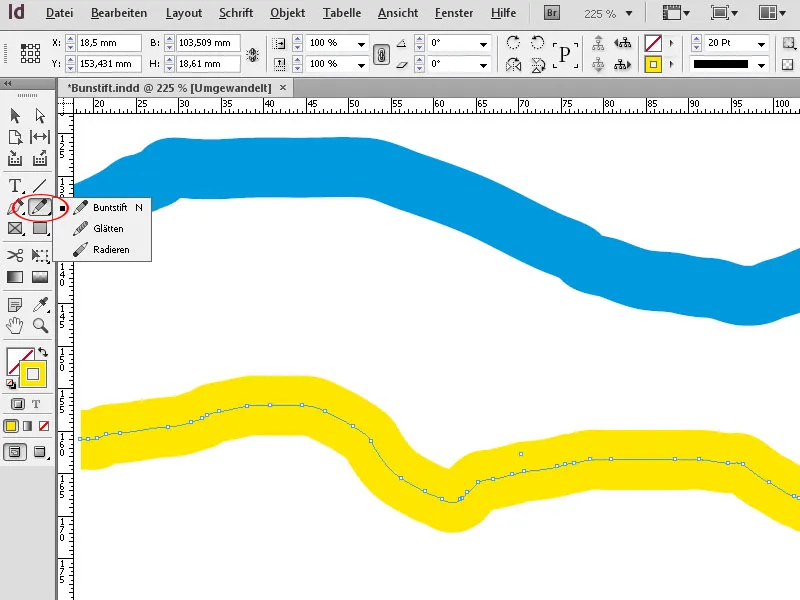Screen dimensions: 800x600
Task: Select the Type tool
Action: pos(15,186)
